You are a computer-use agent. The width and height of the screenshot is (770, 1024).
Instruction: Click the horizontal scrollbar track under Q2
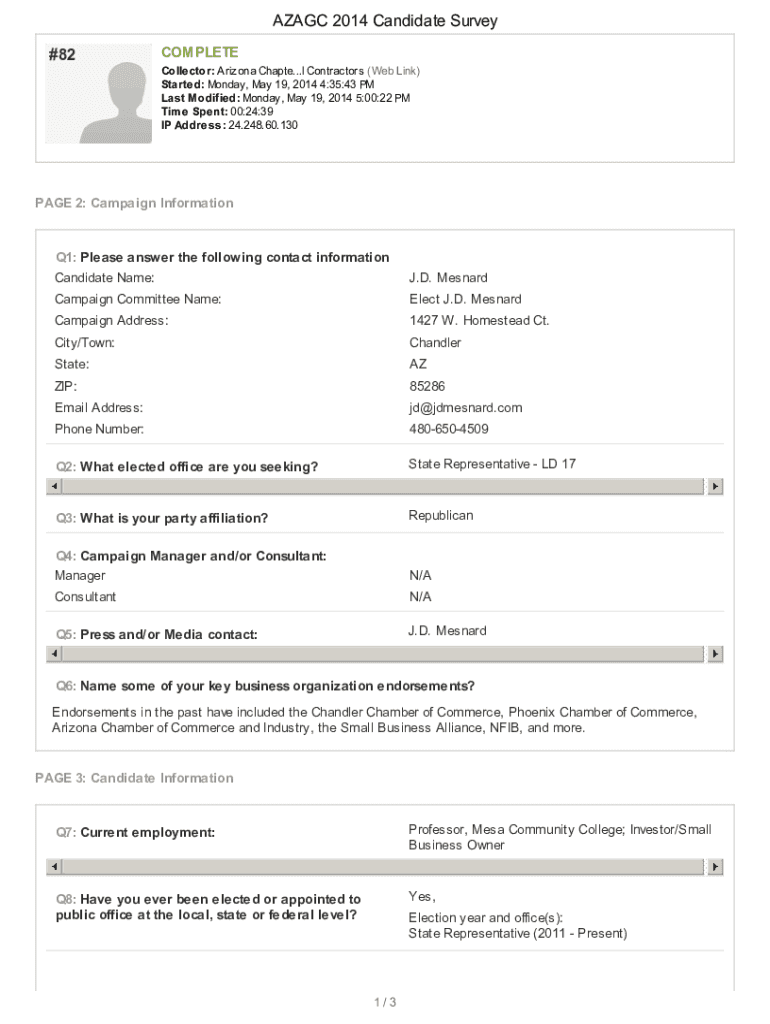point(385,486)
